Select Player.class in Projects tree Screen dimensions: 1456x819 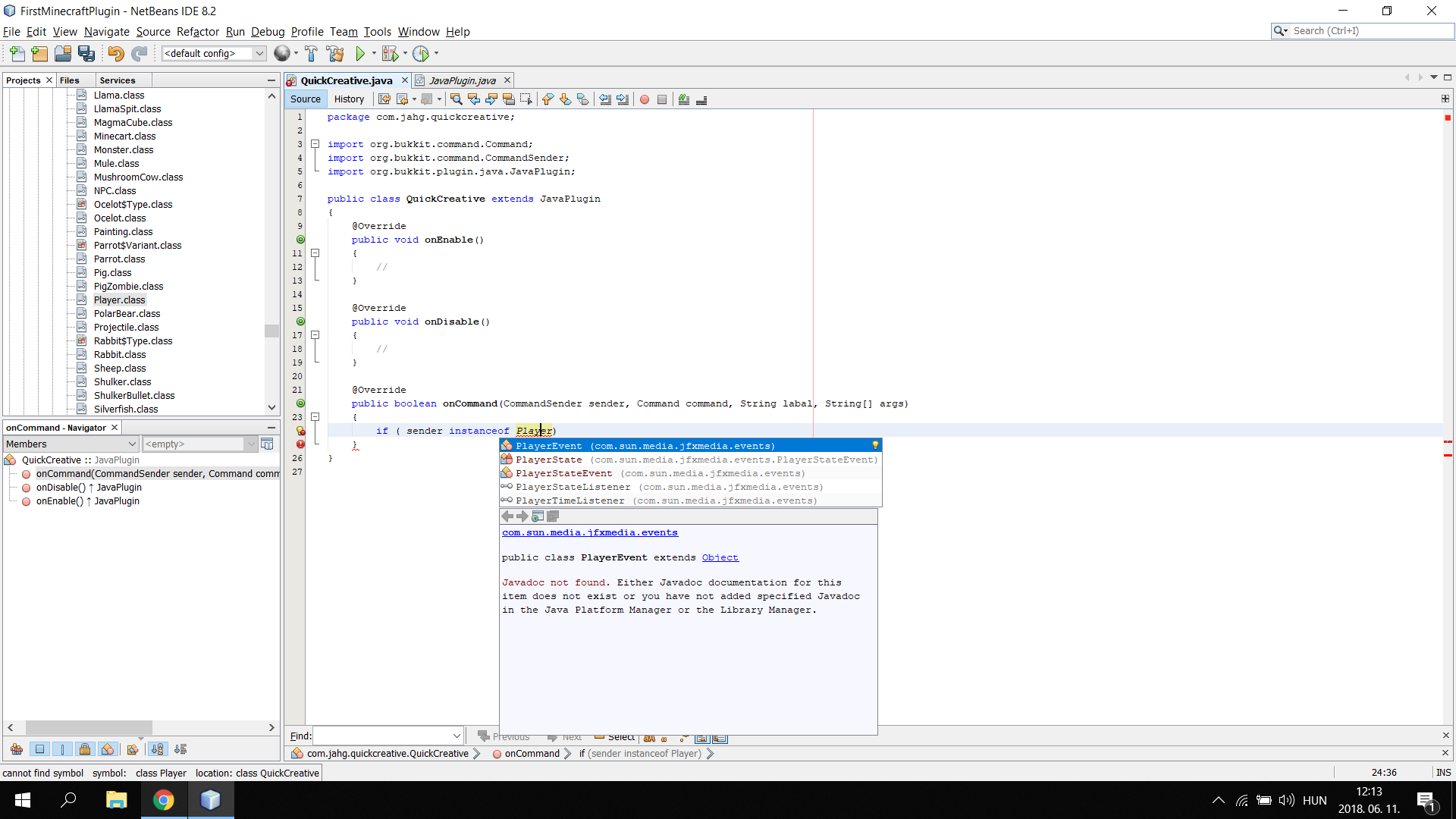[x=119, y=300]
